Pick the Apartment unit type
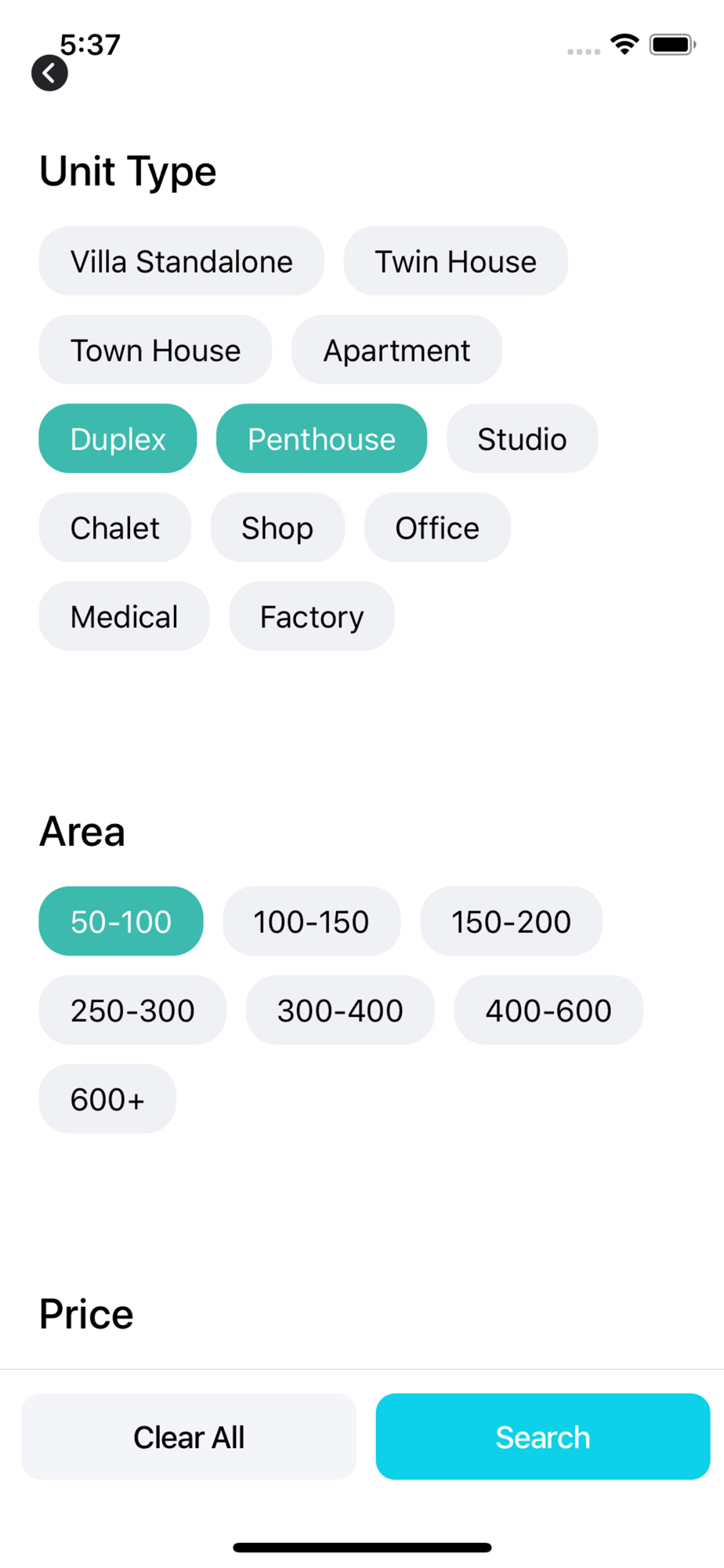This screenshot has height=1568, width=724. pos(396,350)
